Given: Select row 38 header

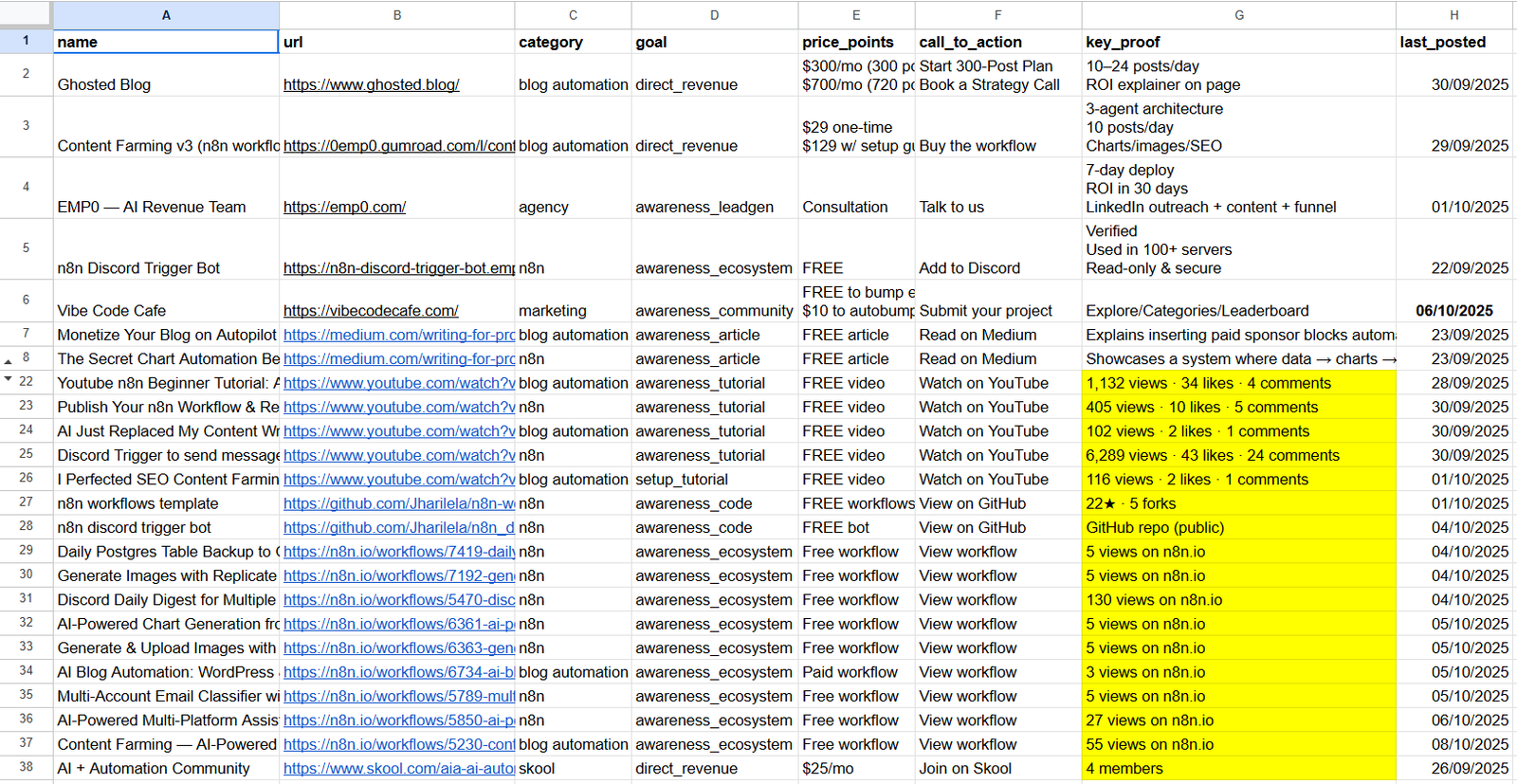Looking at the screenshot, I should point(26,767).
